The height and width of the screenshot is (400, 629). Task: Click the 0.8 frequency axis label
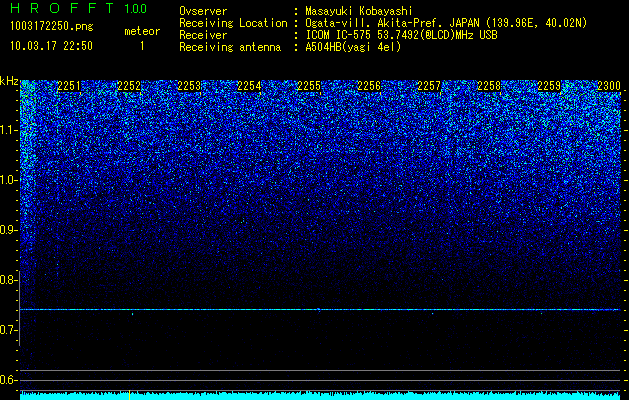tap(9, 280)
